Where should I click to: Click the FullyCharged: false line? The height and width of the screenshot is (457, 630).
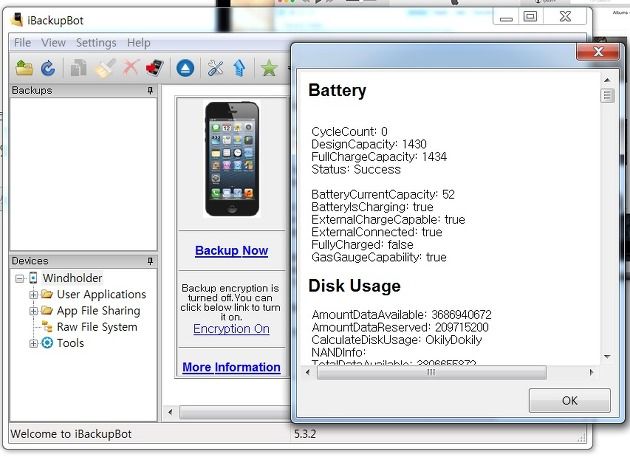coord(362,244)
